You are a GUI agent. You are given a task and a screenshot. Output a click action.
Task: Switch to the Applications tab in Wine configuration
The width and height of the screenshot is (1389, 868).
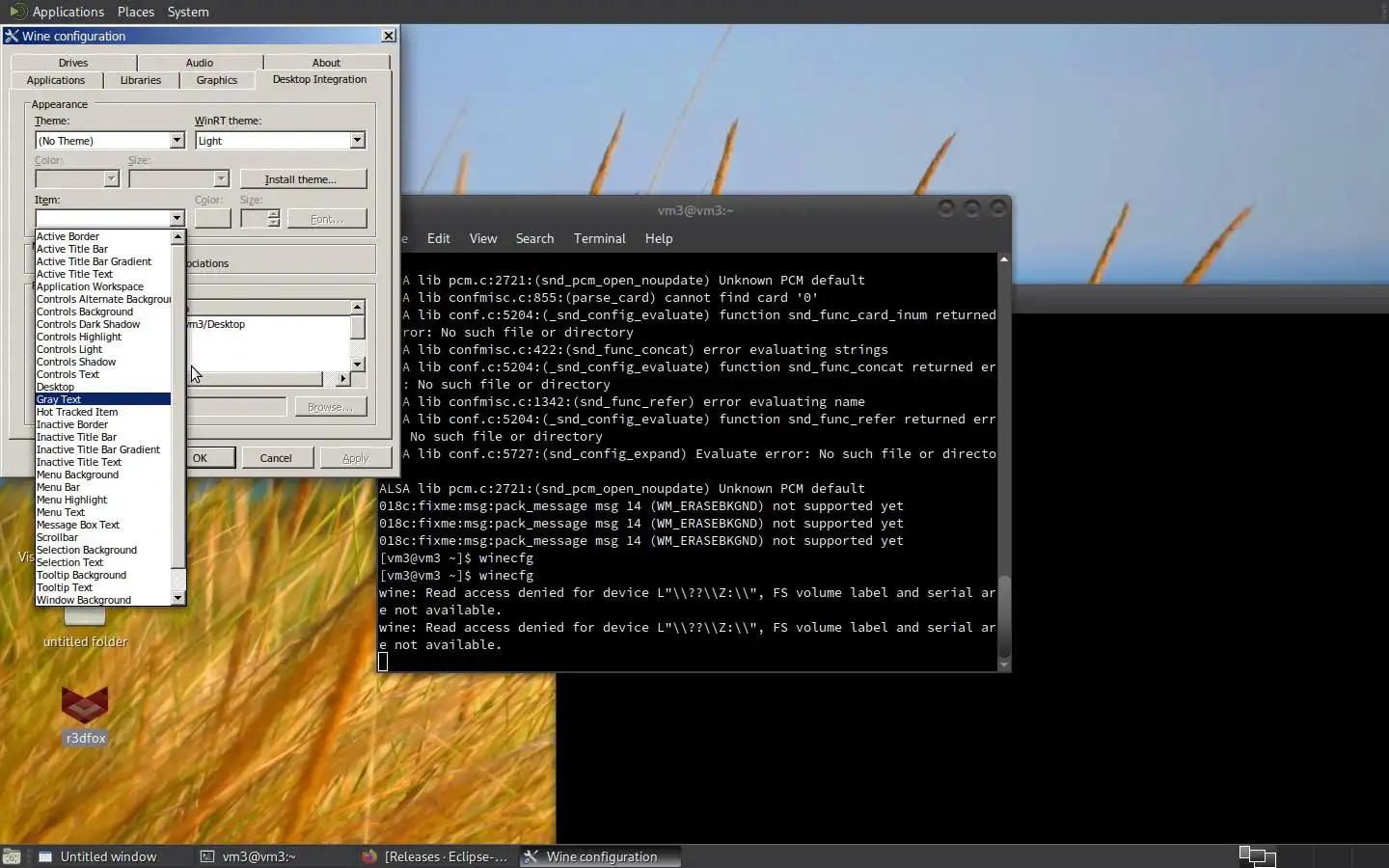(x=56, y=80)
